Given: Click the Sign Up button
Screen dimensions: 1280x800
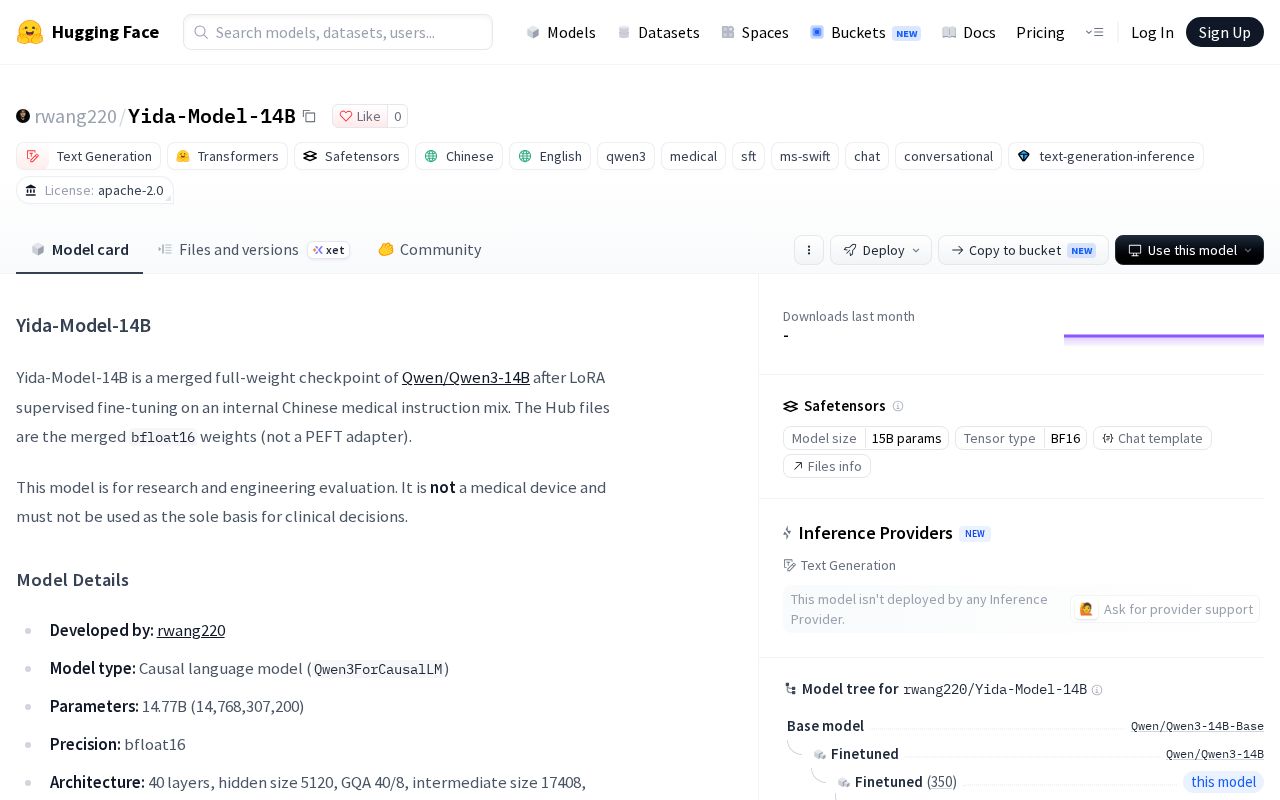Looking at the screenshot, I should click(x=1225, y=32).
